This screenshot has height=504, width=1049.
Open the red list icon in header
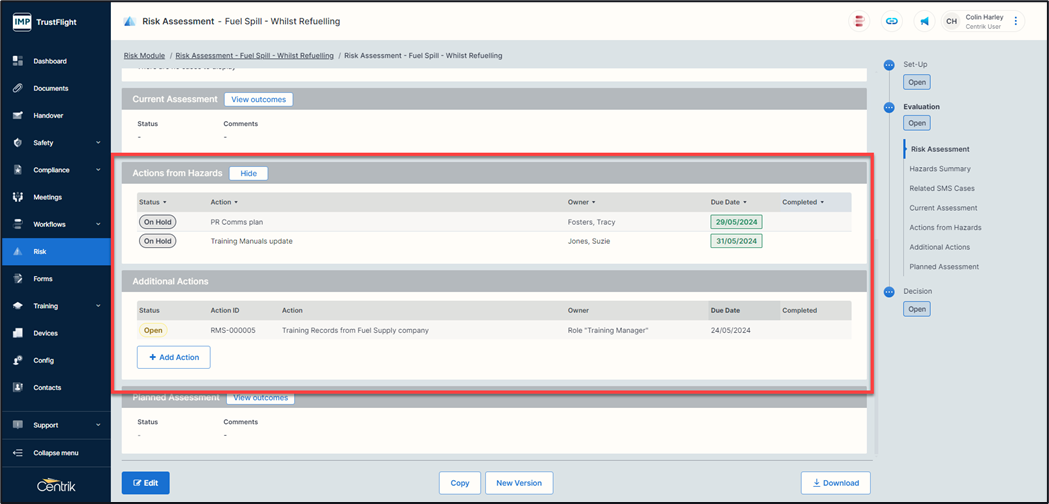pyautogui.click(x=858, y=21)
